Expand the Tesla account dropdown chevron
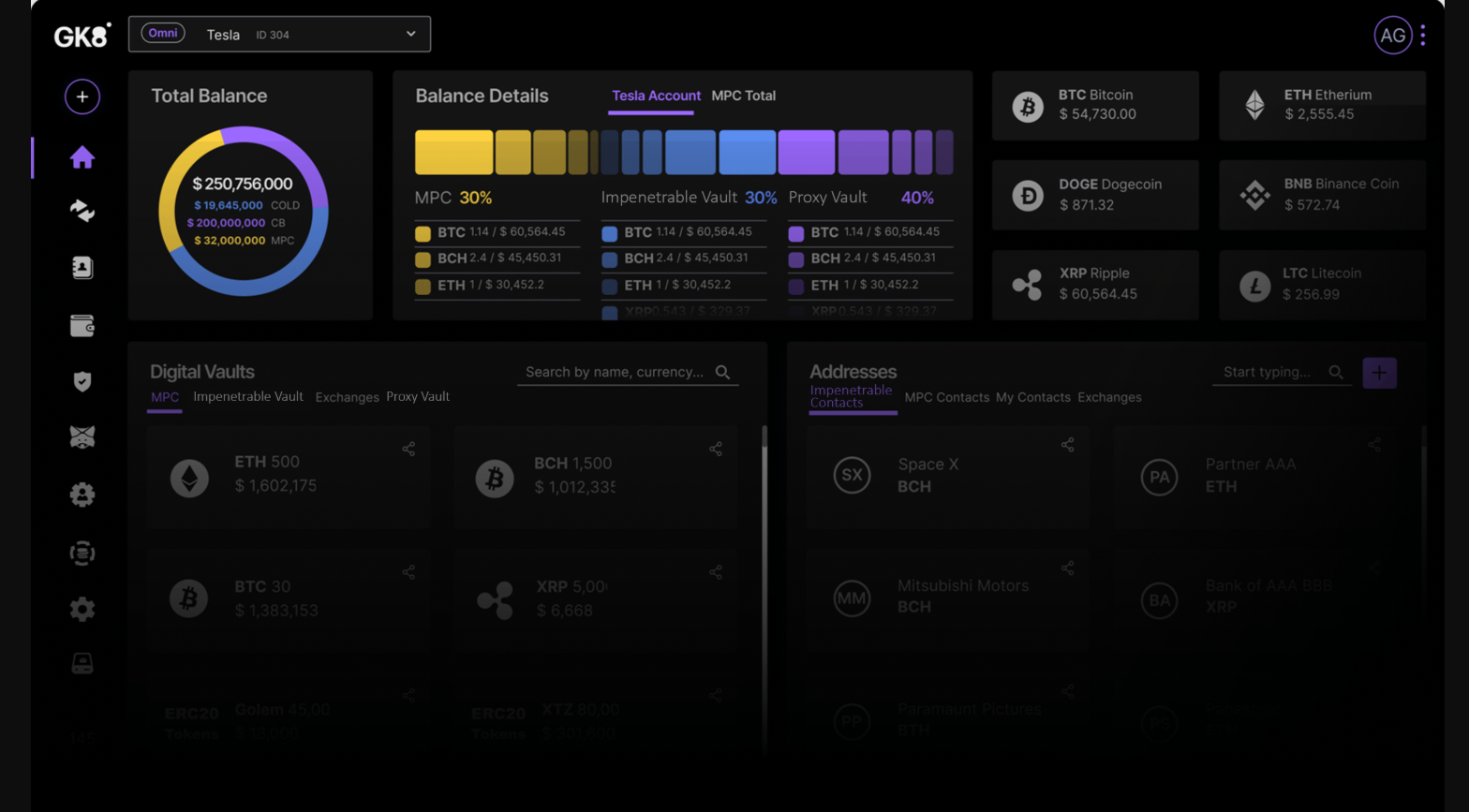 tap(410, 34)
